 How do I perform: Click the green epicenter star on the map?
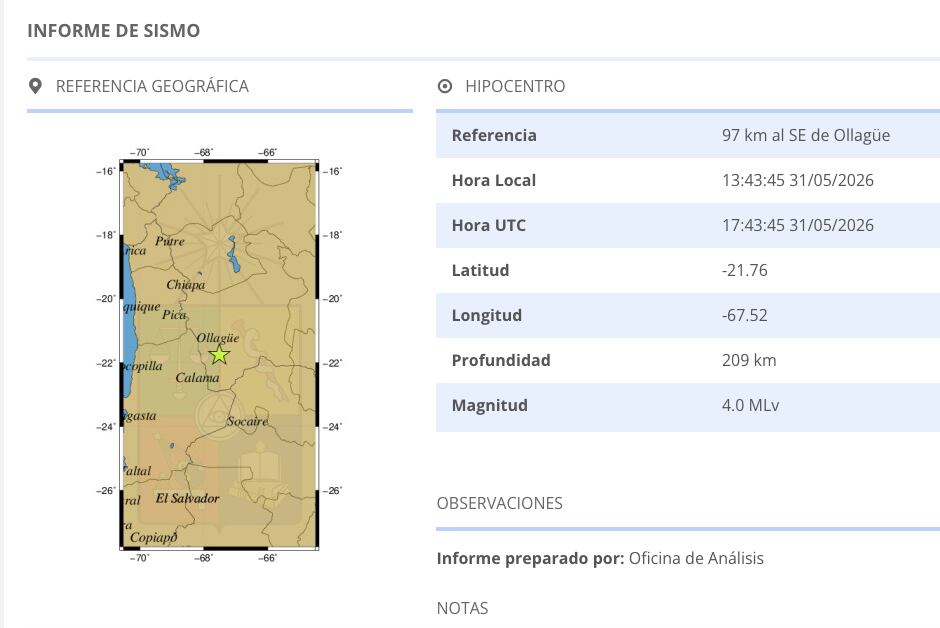[219, 355]
